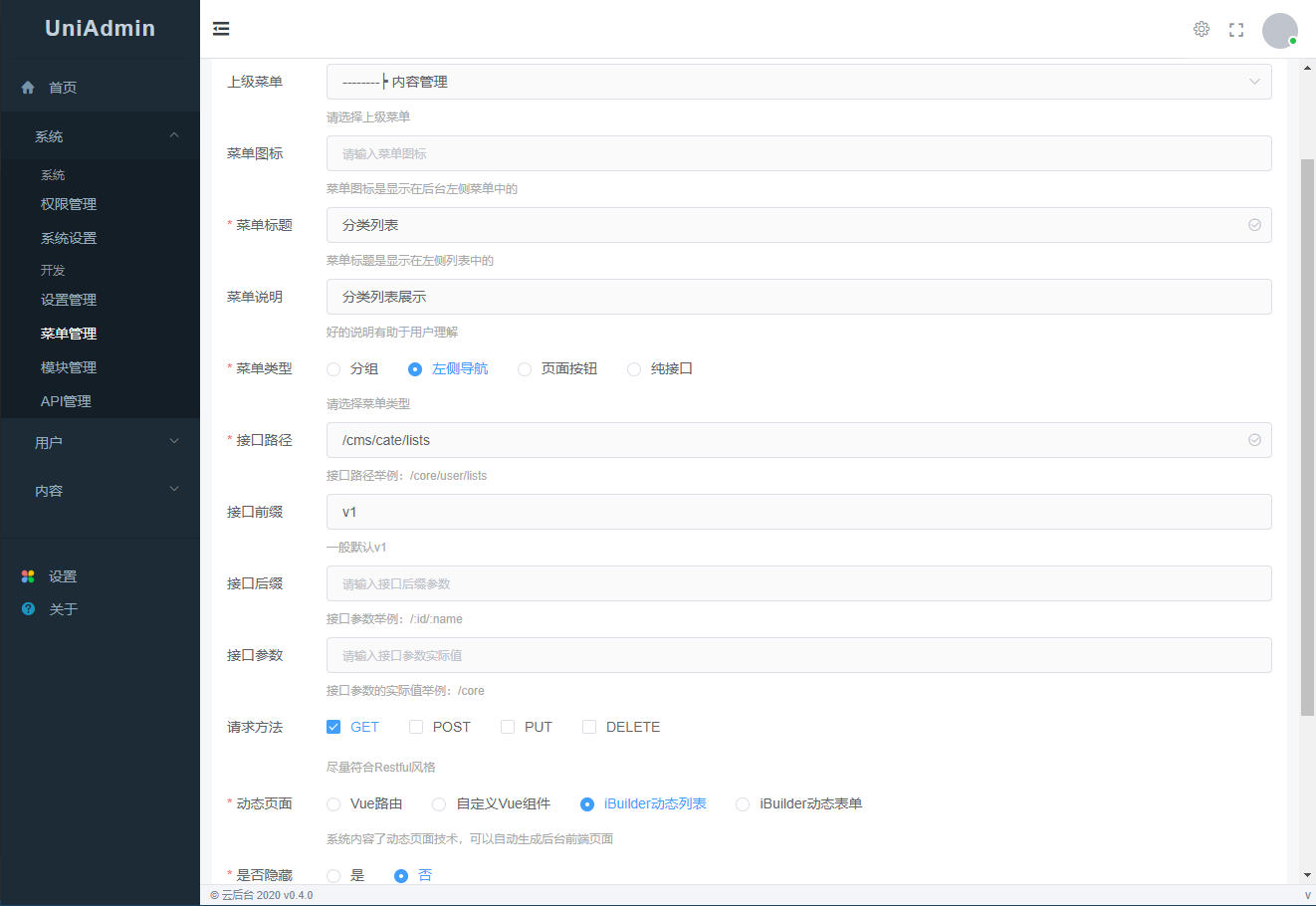Click the question mark 关于 icon
The height and width of the screenshot is (906, 1316).
pos(28,609)
